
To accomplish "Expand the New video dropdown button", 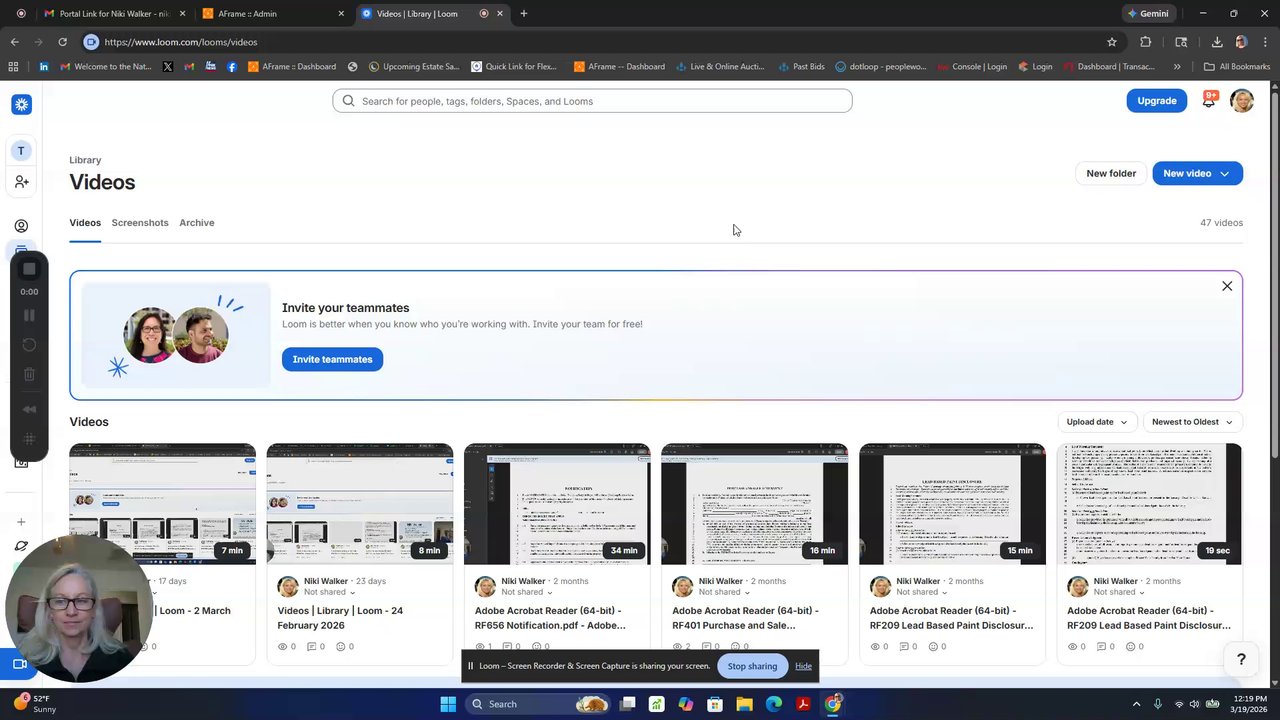I will point(1197,173).
